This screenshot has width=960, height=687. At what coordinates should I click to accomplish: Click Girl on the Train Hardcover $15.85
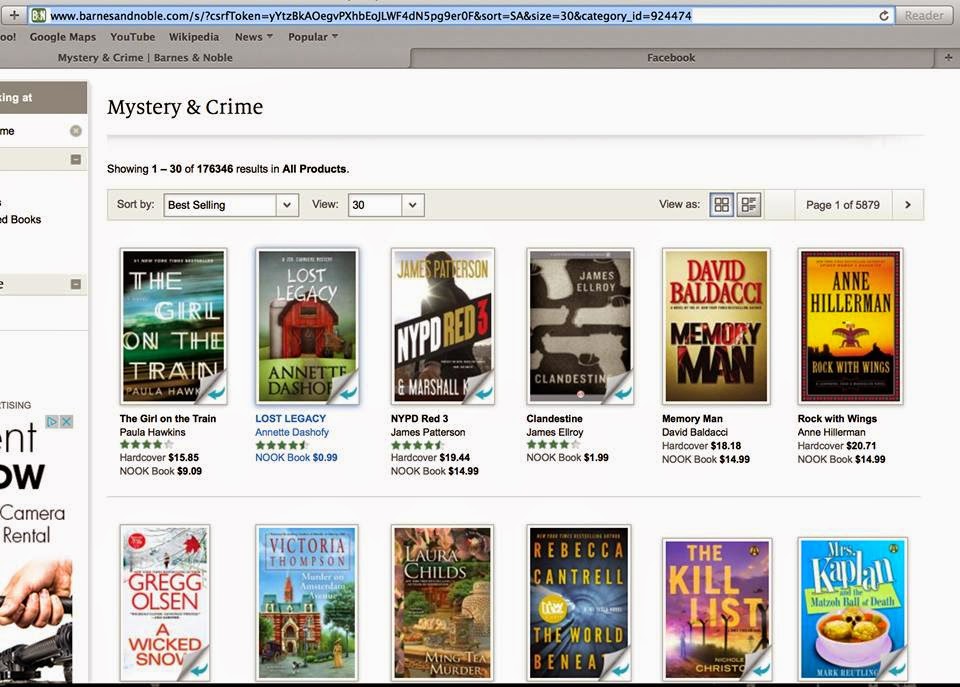[x=159, y=457]
